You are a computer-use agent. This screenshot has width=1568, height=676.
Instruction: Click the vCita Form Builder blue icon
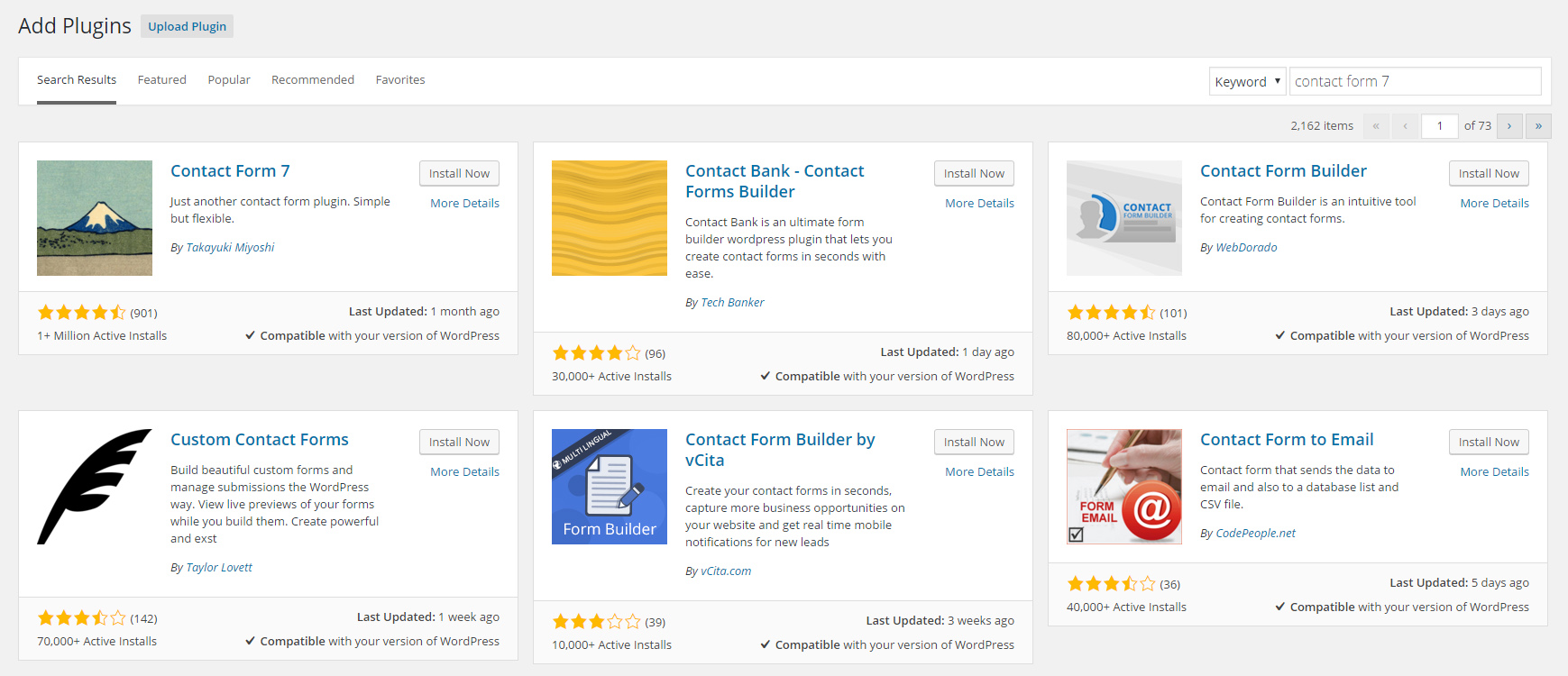pos(610,487)
